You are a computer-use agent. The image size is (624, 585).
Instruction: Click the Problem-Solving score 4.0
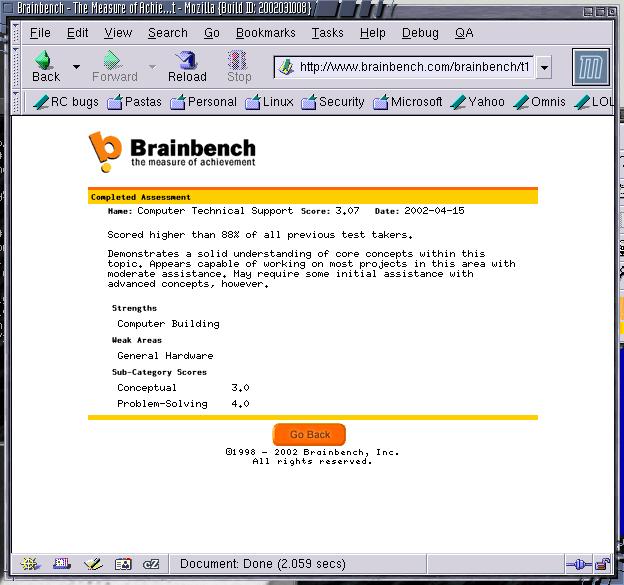pos(240,404)
